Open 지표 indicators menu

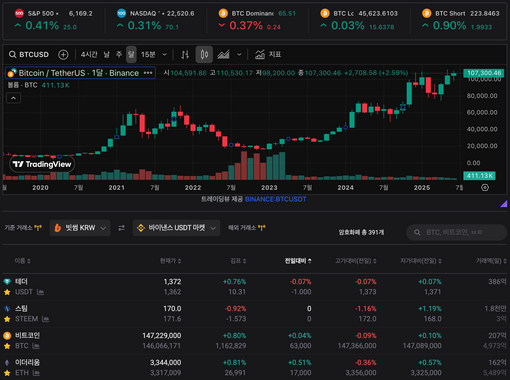point(268,54)
